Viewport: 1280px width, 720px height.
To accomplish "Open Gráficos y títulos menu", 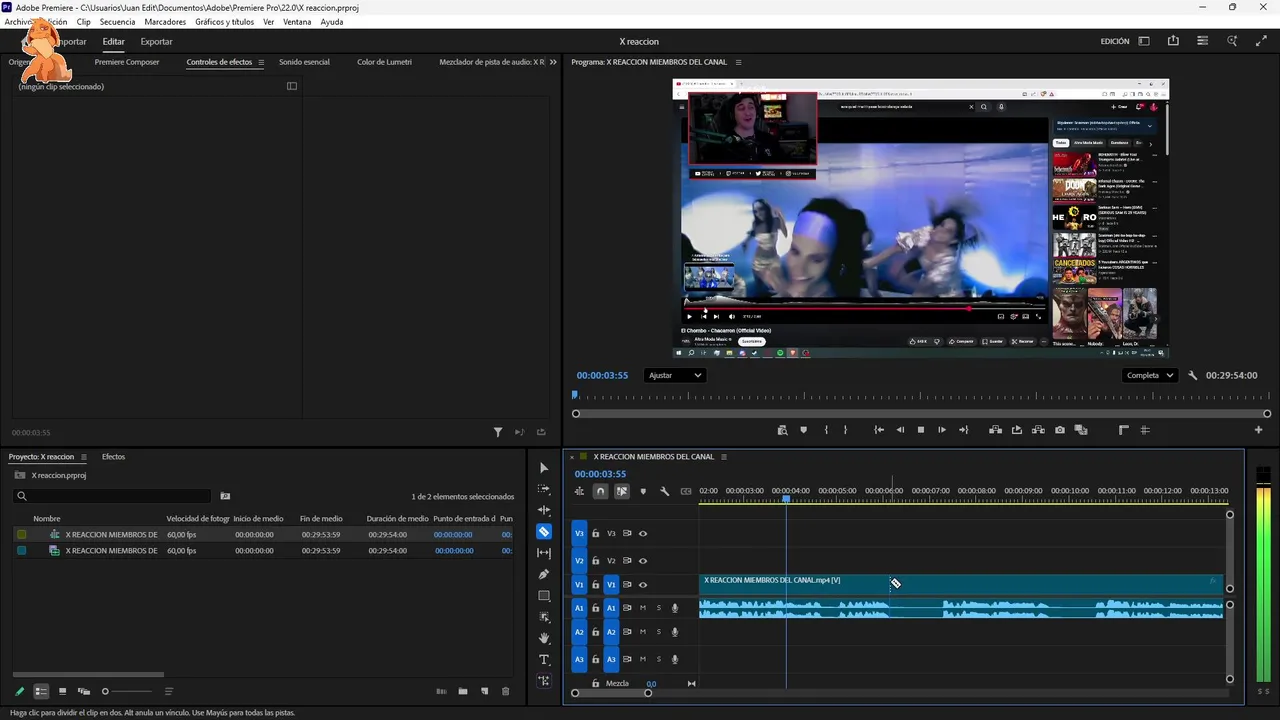I will point(224,21).
